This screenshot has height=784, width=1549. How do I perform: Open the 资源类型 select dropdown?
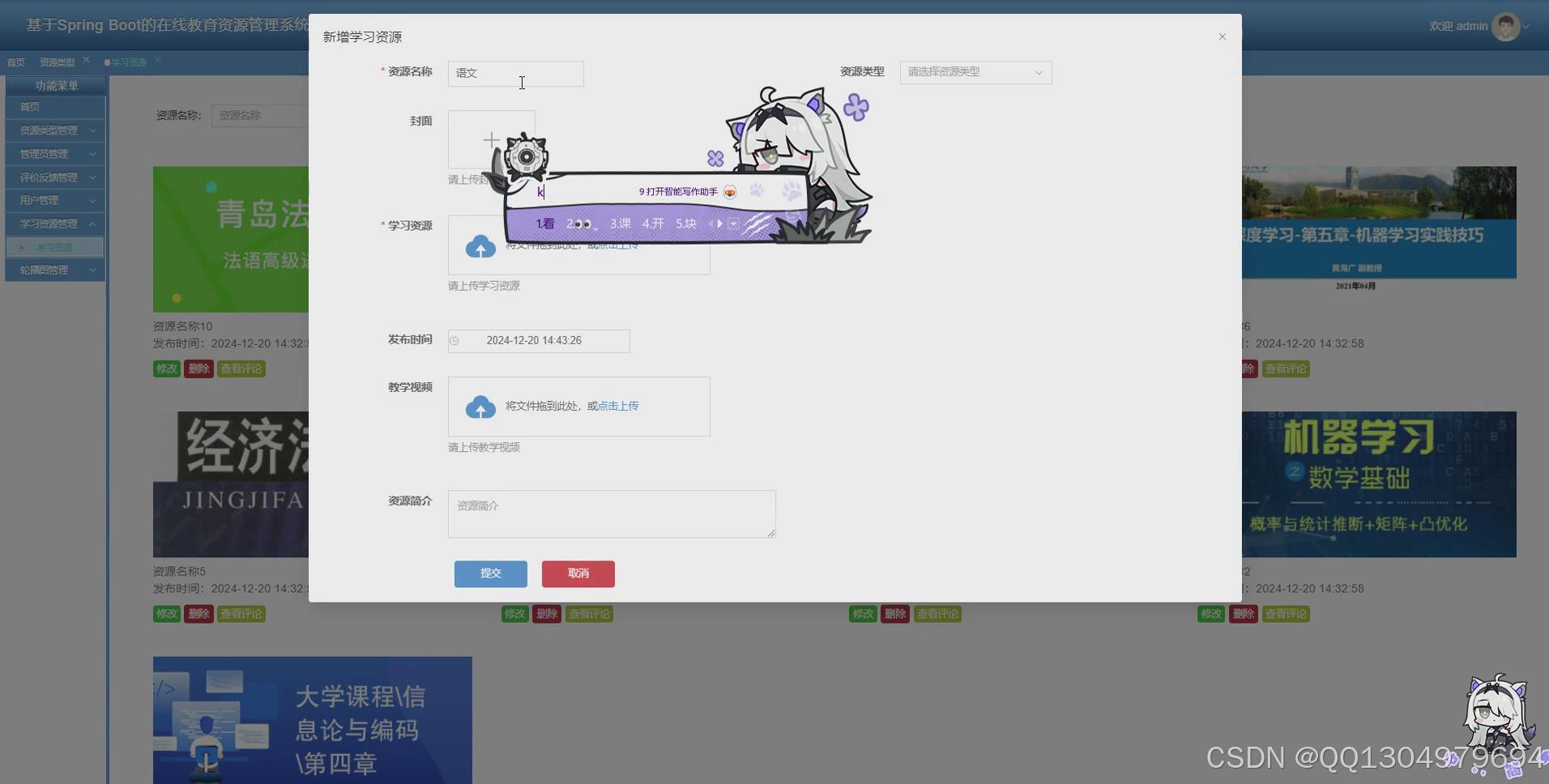(x=975, y=72)
